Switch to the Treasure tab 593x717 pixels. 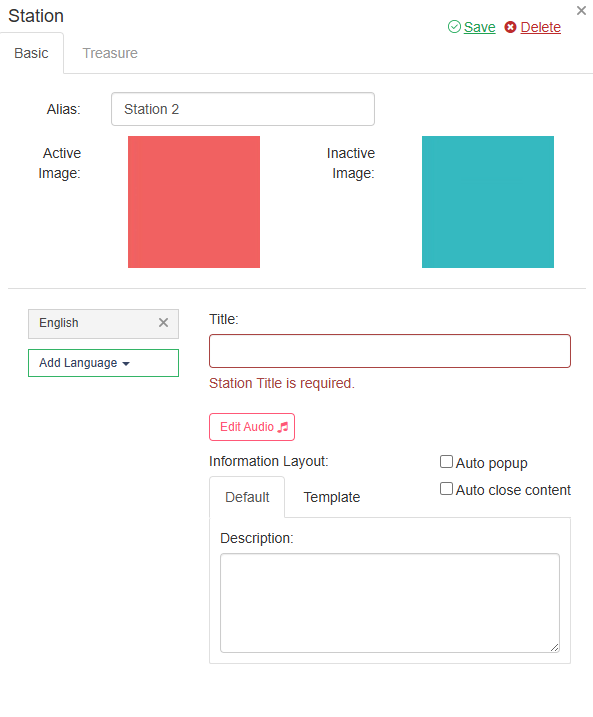click(x=110, y=53)
